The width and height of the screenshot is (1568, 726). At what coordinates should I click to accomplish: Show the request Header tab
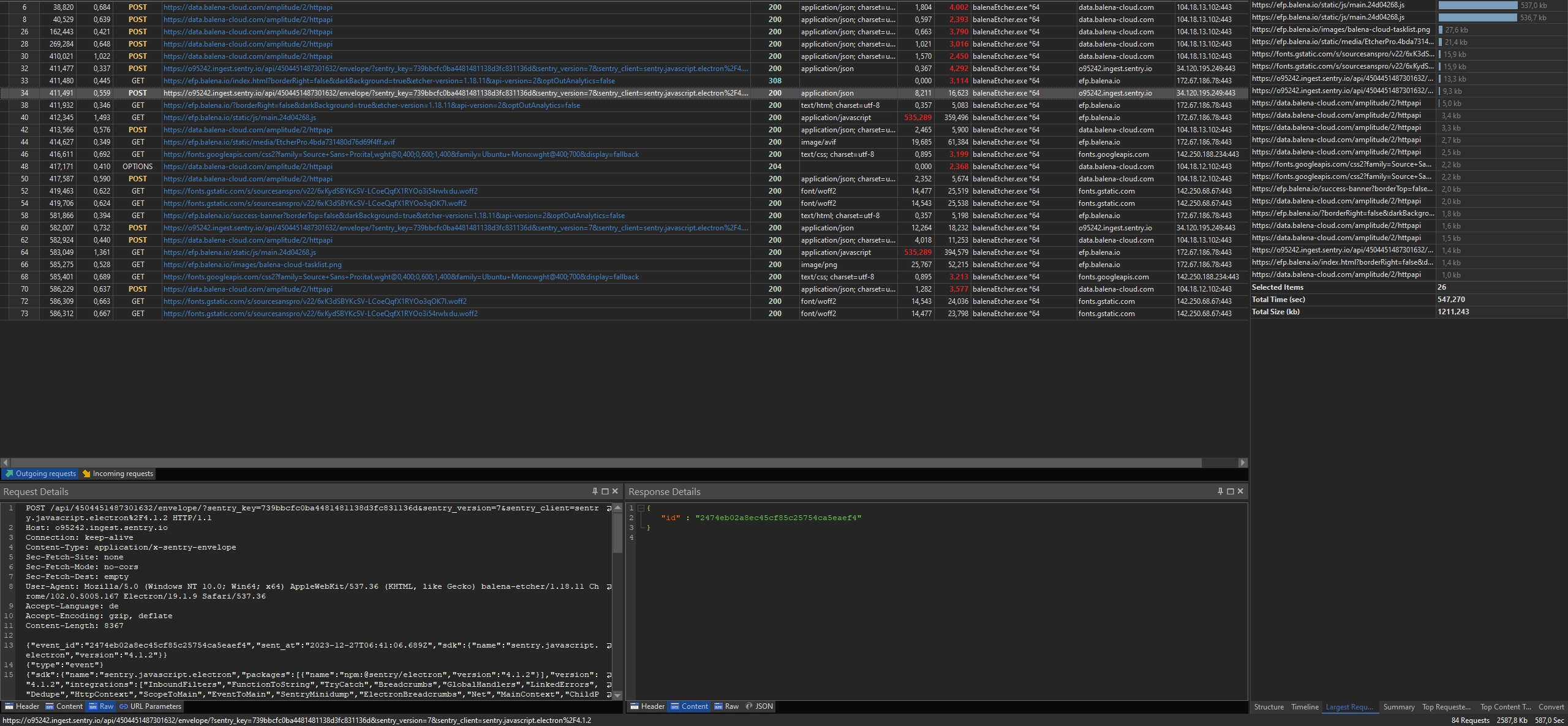click(23, 706)
